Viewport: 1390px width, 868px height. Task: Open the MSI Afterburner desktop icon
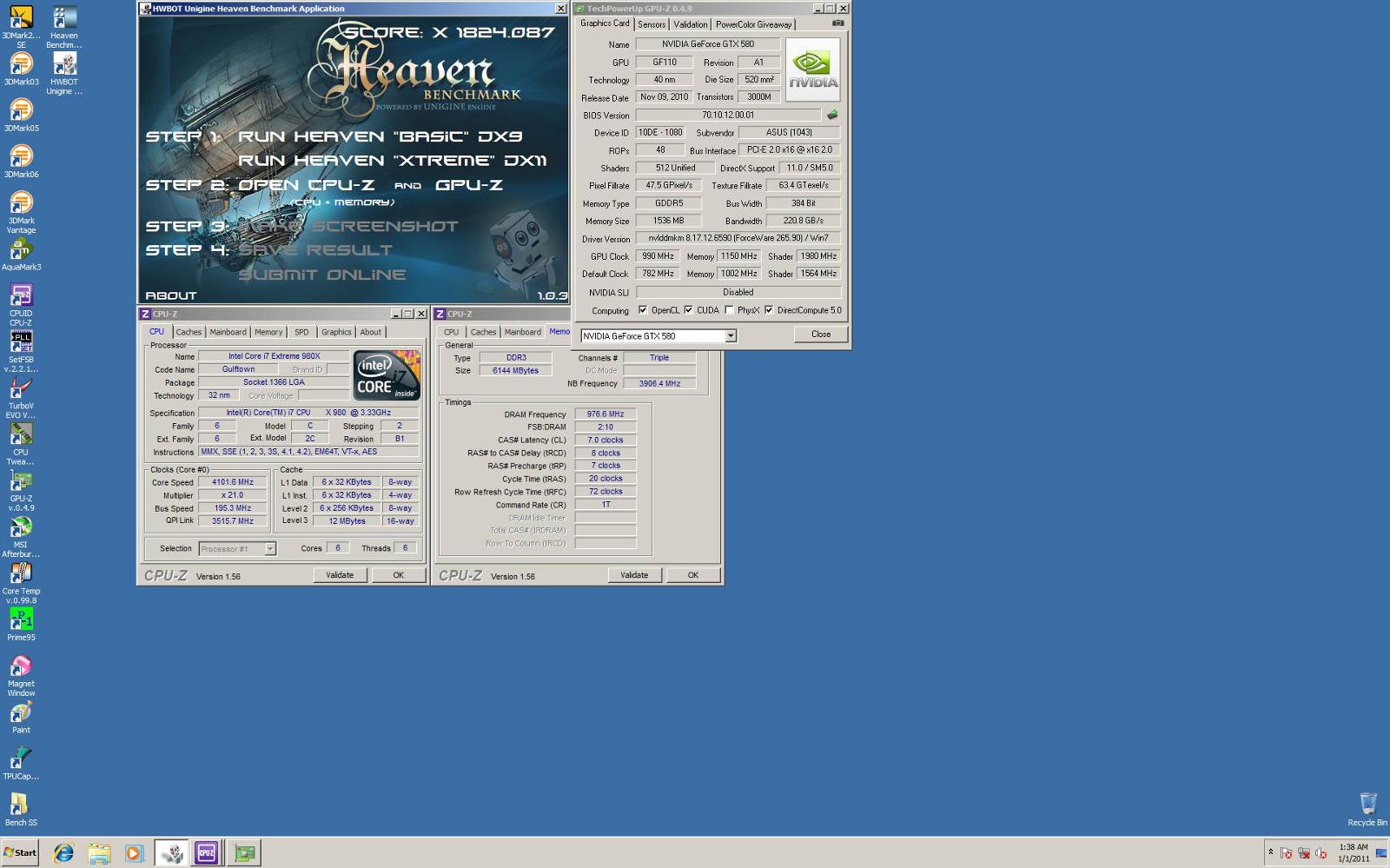21,537
